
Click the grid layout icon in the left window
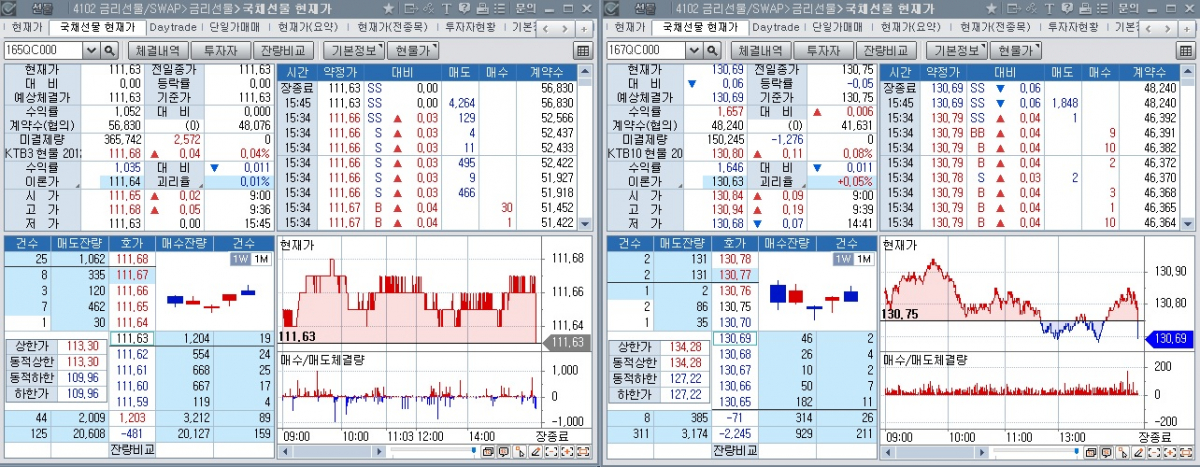(x=584, y=50)
